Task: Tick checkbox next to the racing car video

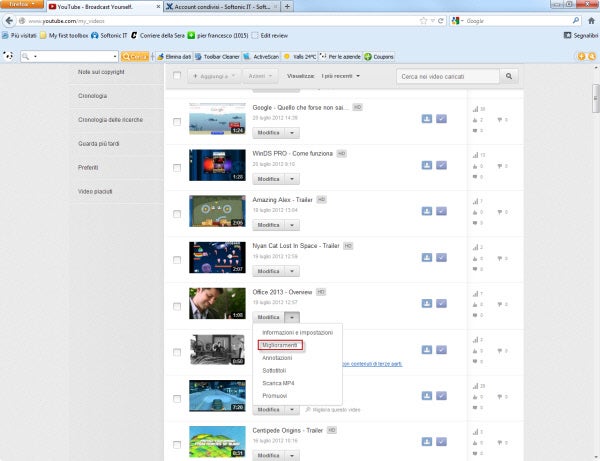Action: click(177, 399)
